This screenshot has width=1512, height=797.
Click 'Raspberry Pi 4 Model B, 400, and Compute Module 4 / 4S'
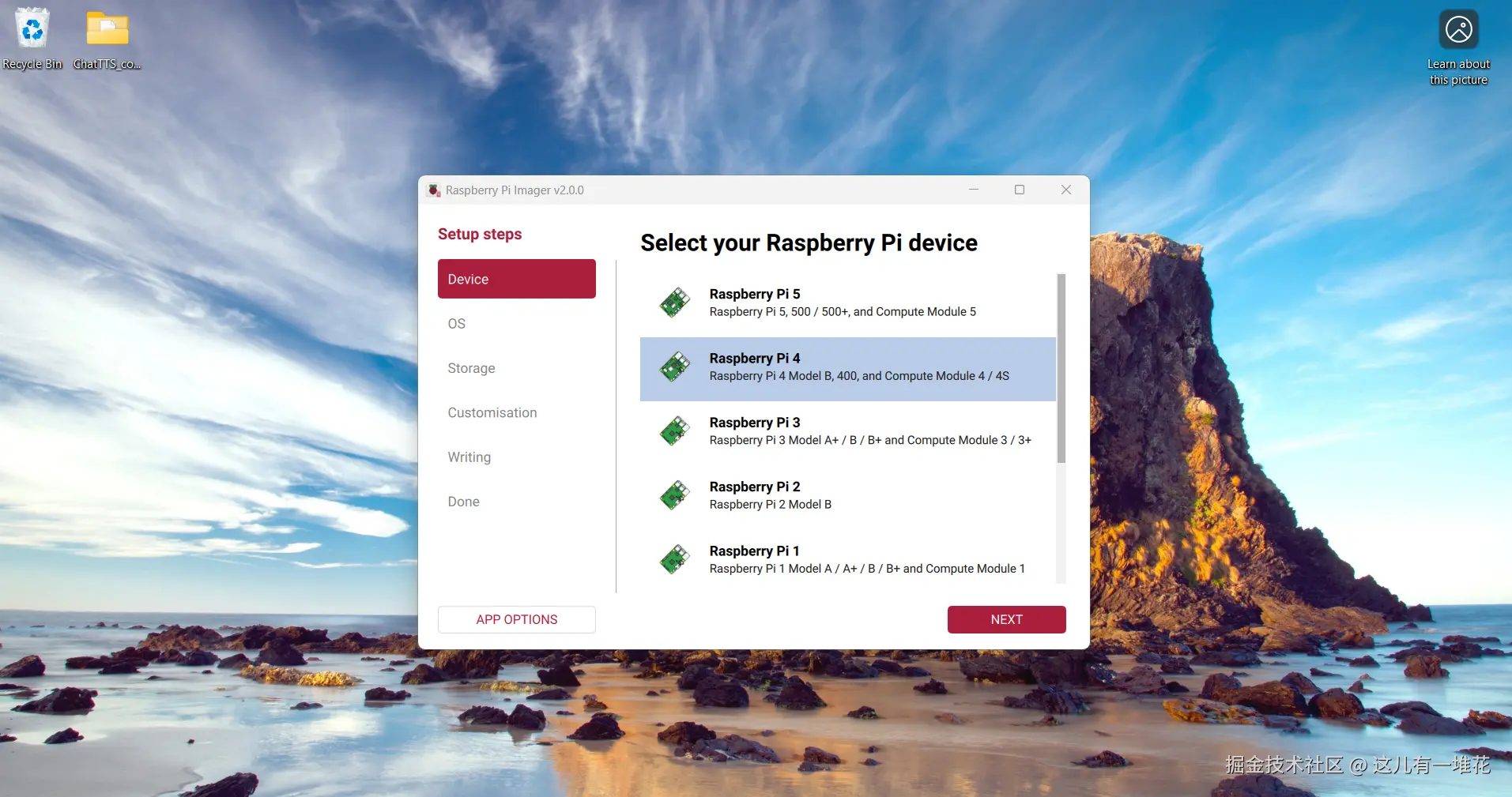point(859,376)
